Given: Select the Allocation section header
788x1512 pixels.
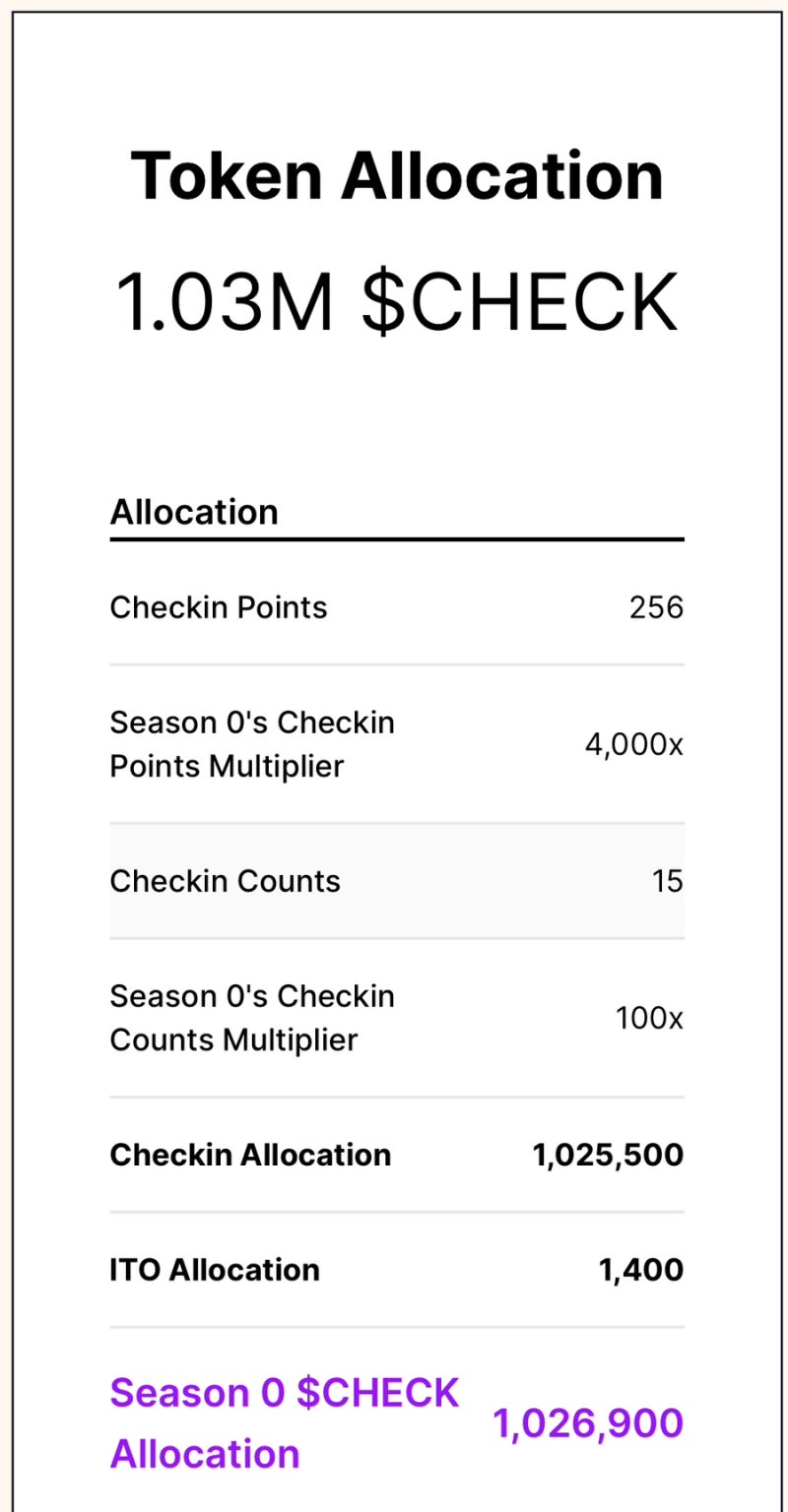Looking at the screenshot, I should (x=194, y=512).
